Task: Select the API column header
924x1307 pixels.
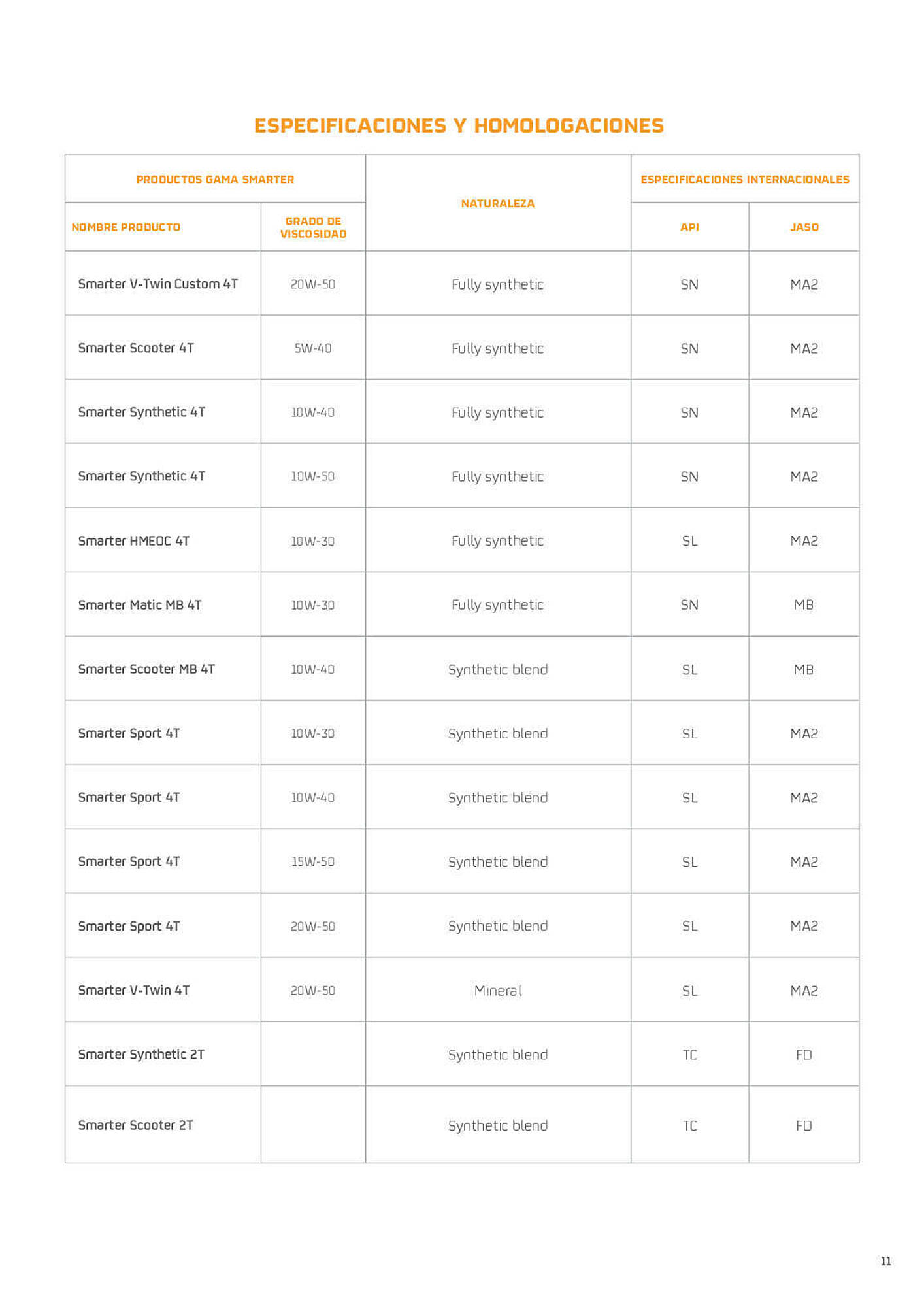Action: (689, 227)
